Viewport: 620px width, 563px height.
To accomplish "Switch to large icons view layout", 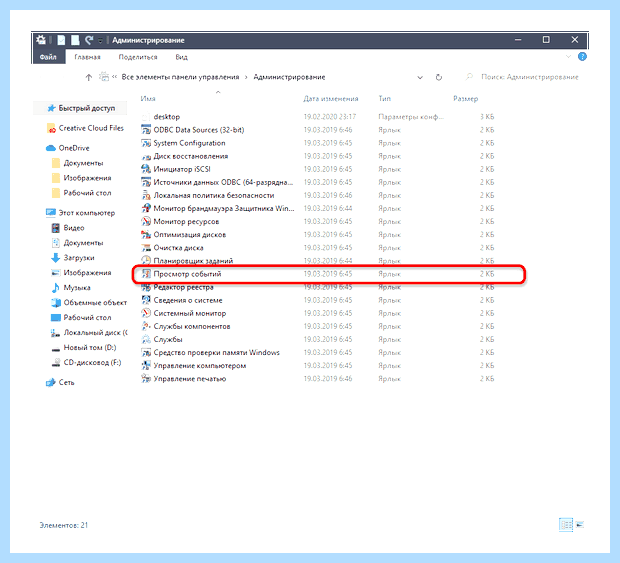I will pos(580,525).
